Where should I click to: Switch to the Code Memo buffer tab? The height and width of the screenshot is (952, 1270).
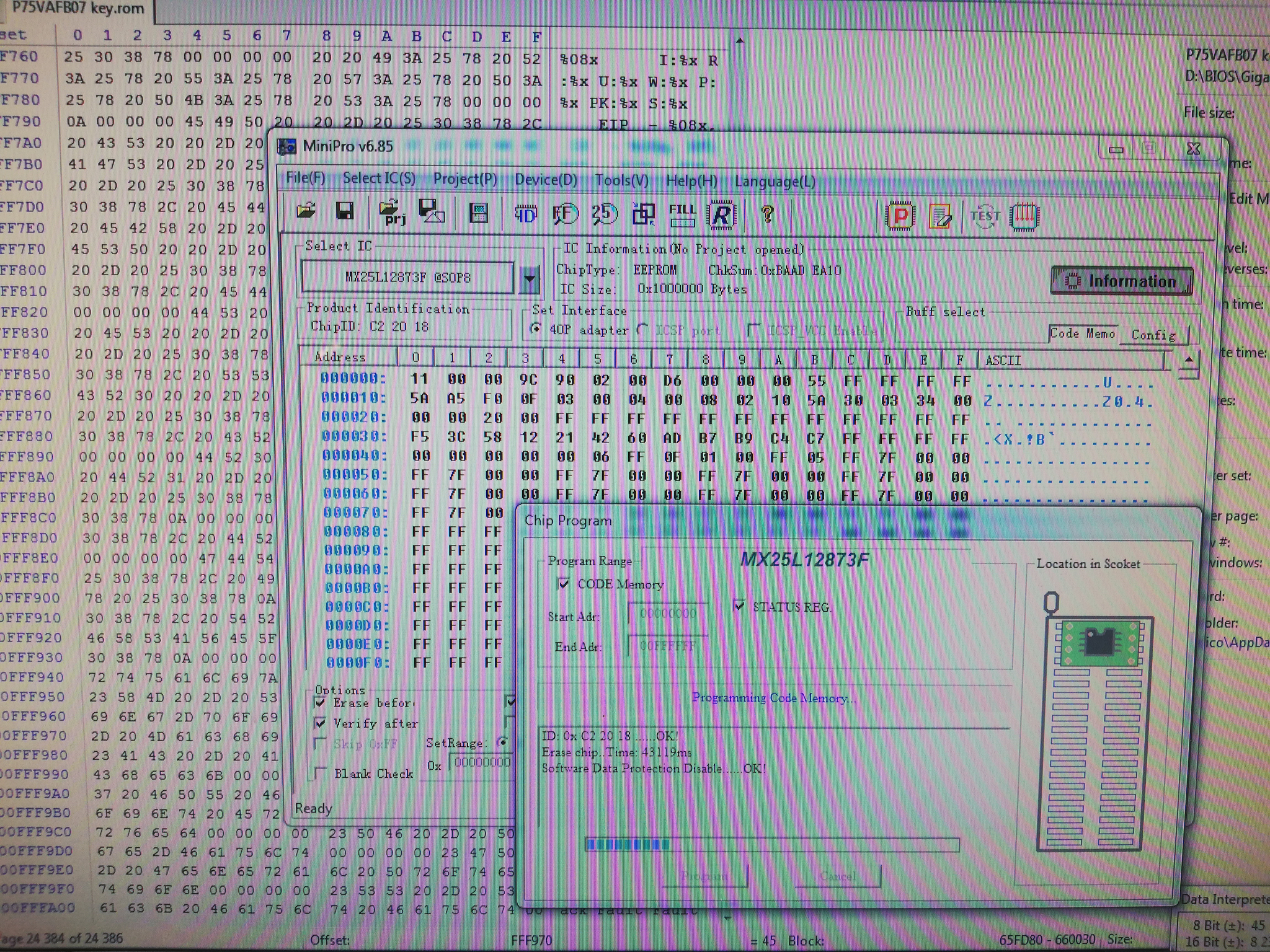tap(1083, 333)
